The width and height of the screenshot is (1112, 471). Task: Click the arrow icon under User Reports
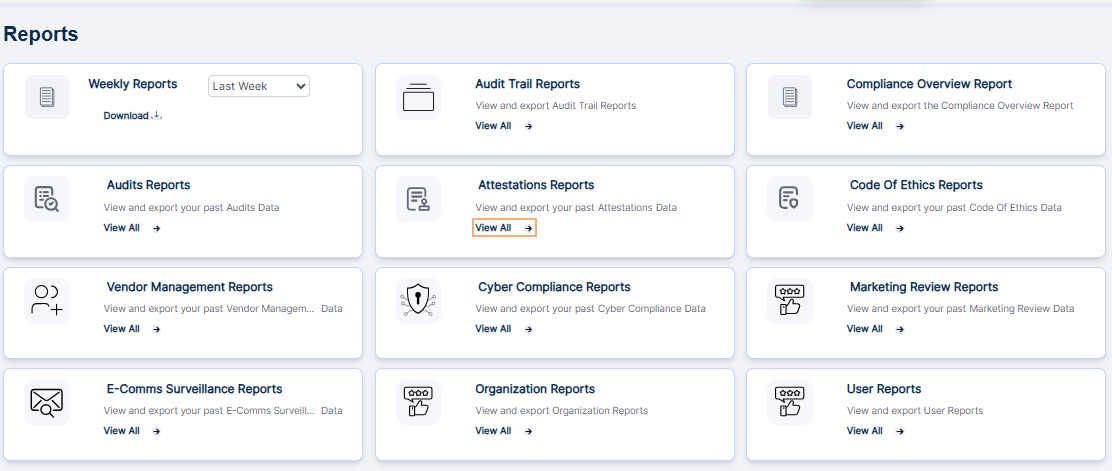coord(900,431)
